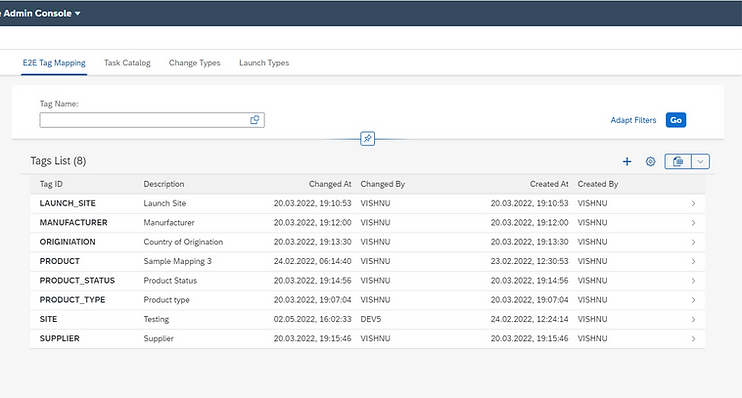The height and width of the screenshot is (398, 742).
Task: Click the Created At column header
Action: (549, 184)
